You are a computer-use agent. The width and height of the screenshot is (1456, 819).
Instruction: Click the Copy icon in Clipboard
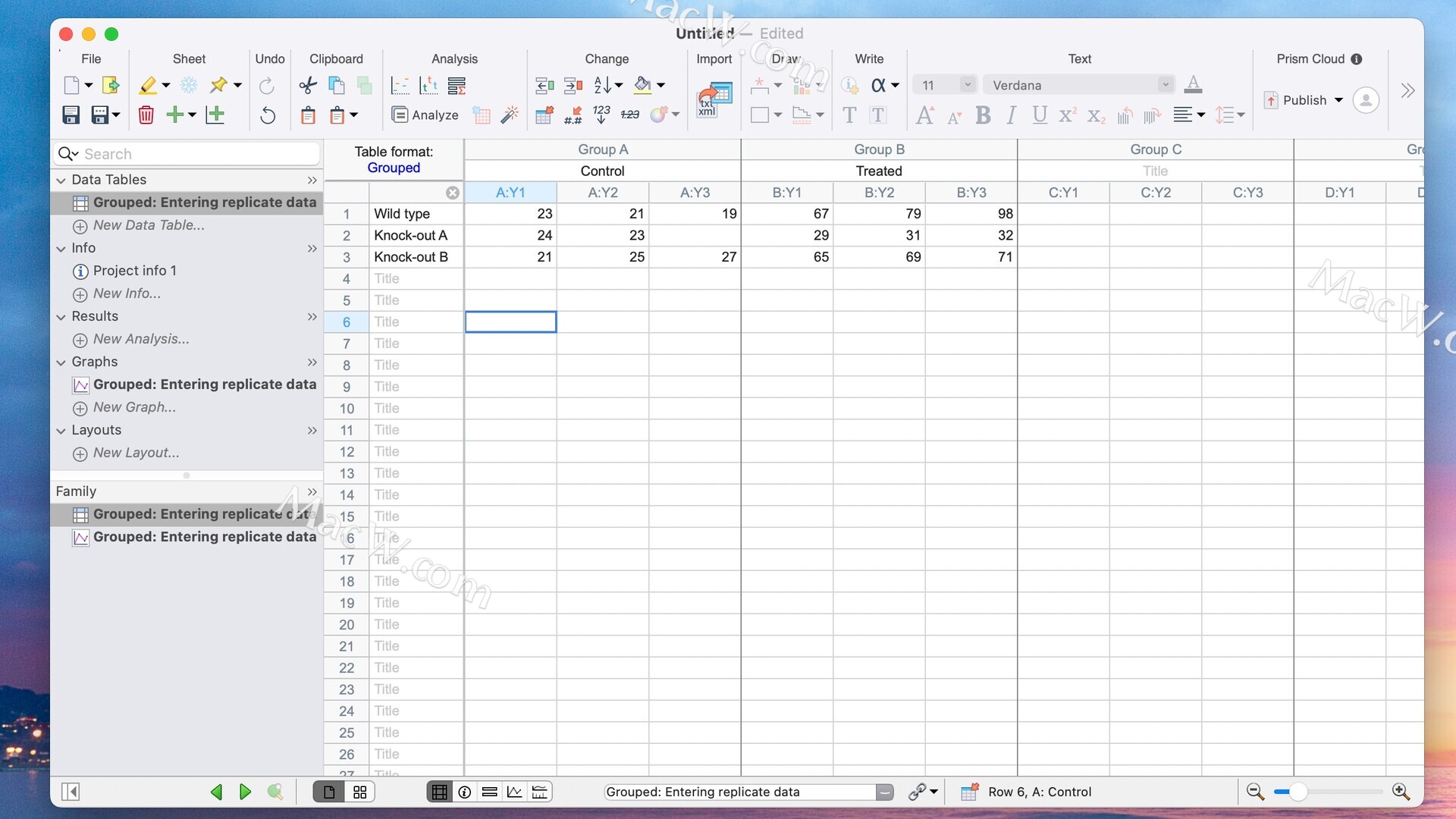pyautogui.click(x=336, y=86)
